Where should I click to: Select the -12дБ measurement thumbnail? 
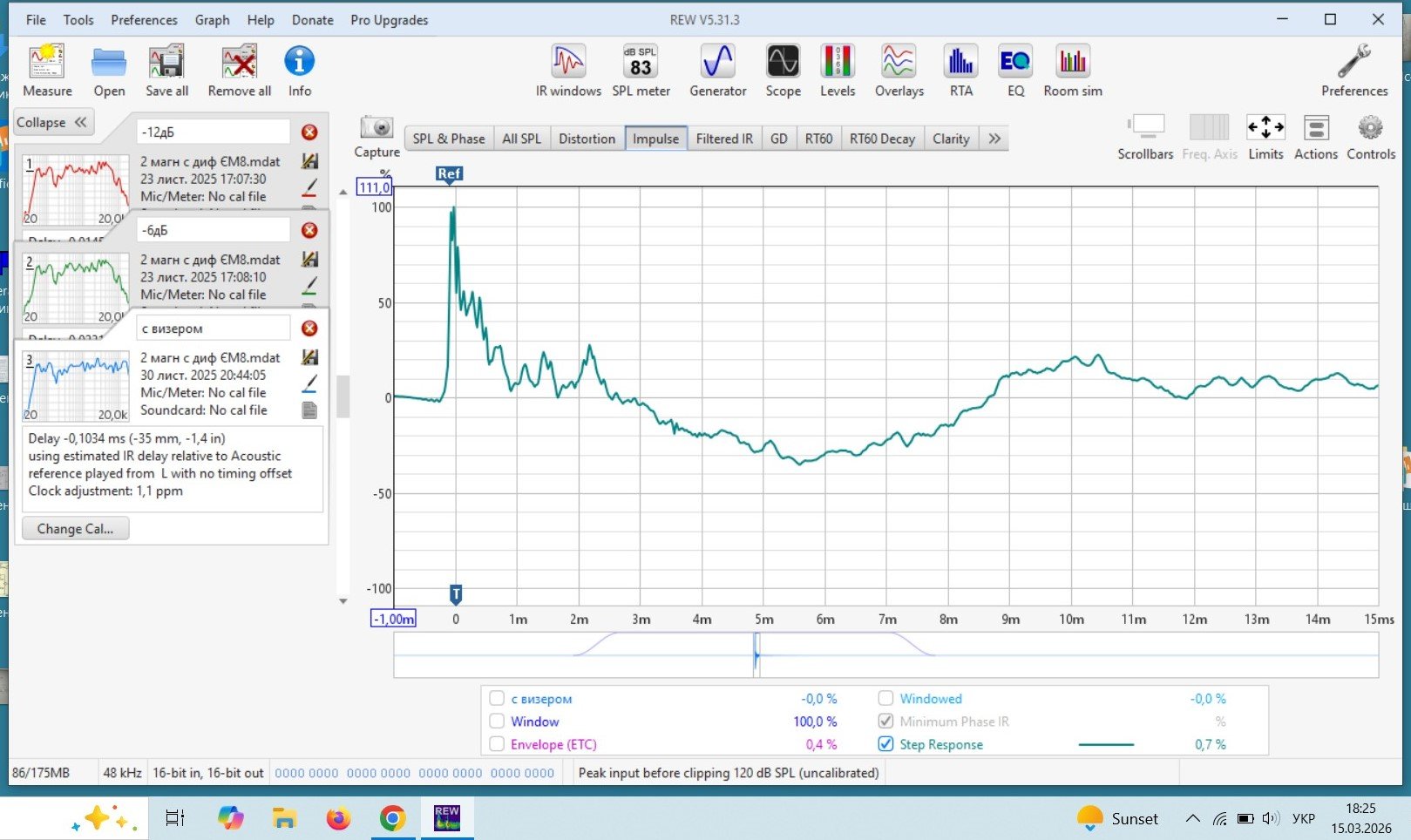coord(76,191)
